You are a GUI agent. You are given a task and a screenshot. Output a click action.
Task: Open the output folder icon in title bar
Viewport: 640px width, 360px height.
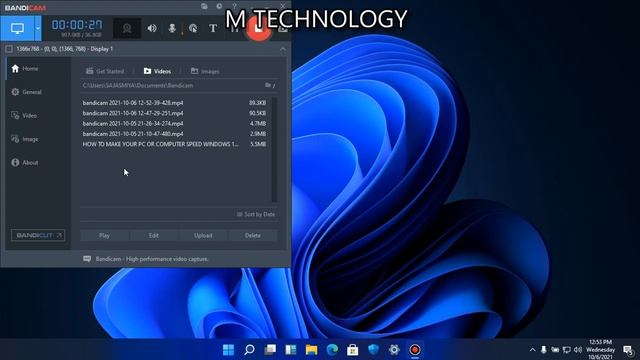(x=204, y=6)
